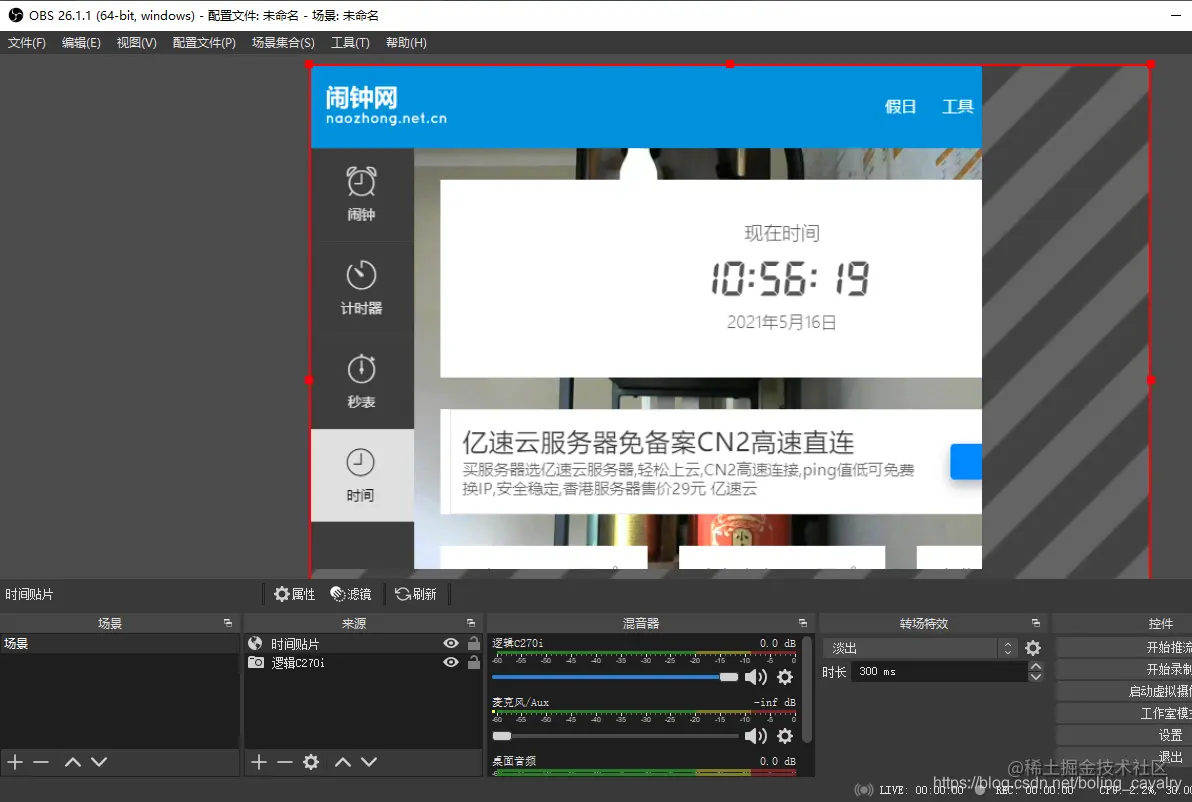Viewport: 1192px width, 802px height.
Task: Open the 混音器 panel options menu
Action: click(802, 622)
